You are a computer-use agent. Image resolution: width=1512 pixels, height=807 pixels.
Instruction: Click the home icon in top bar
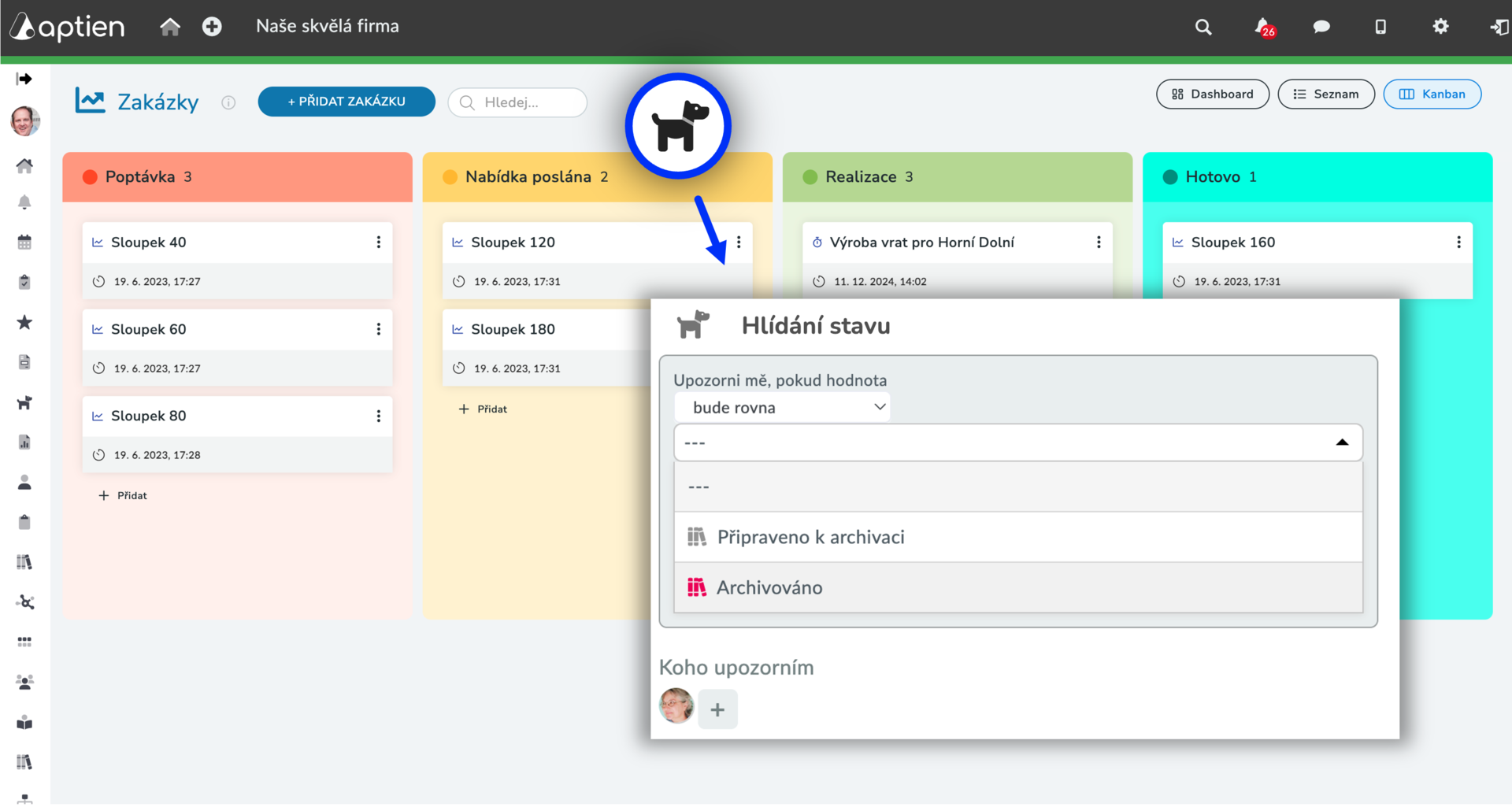tap(170, 27)
